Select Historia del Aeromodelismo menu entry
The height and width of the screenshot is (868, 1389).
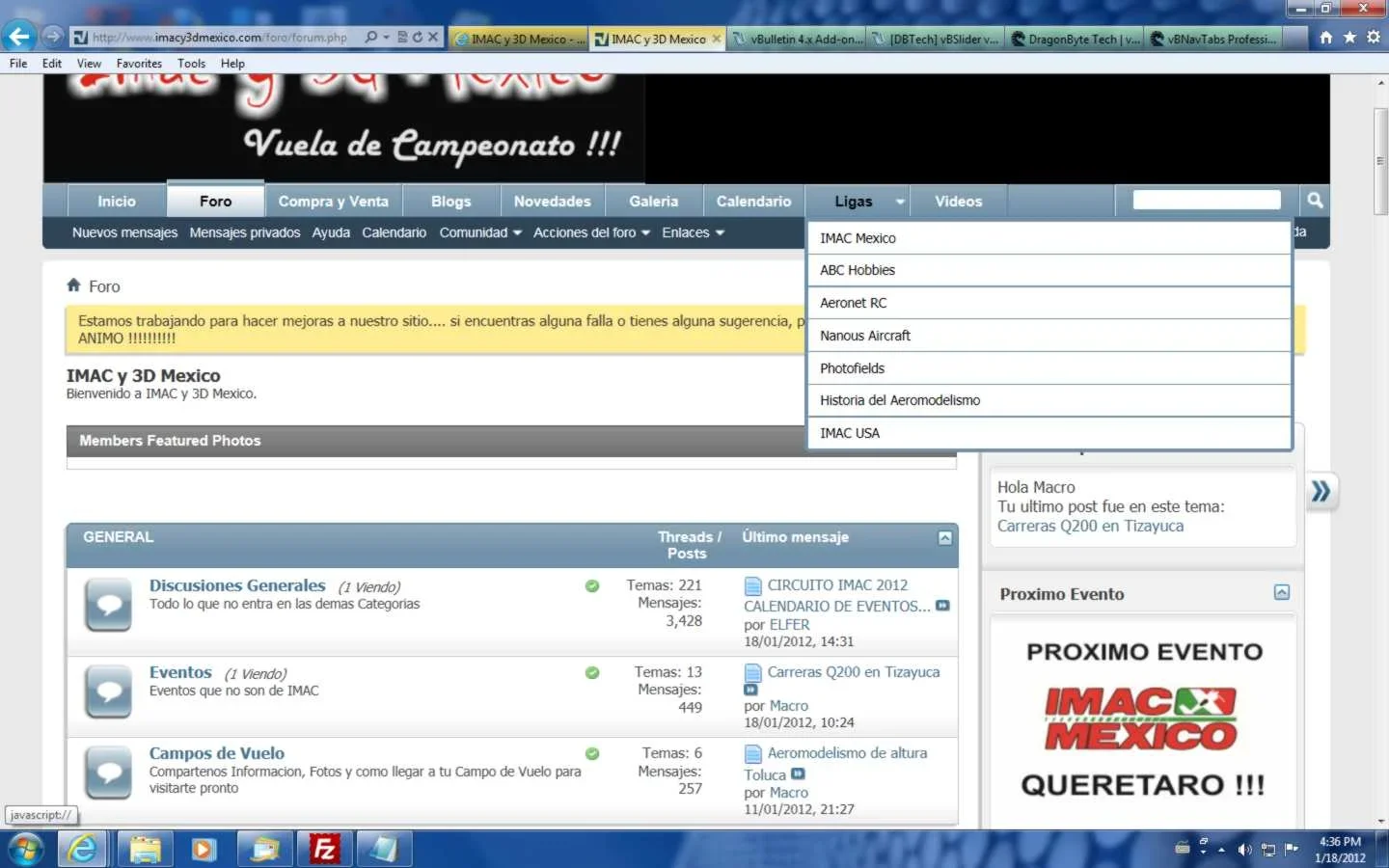[1049, 400]
